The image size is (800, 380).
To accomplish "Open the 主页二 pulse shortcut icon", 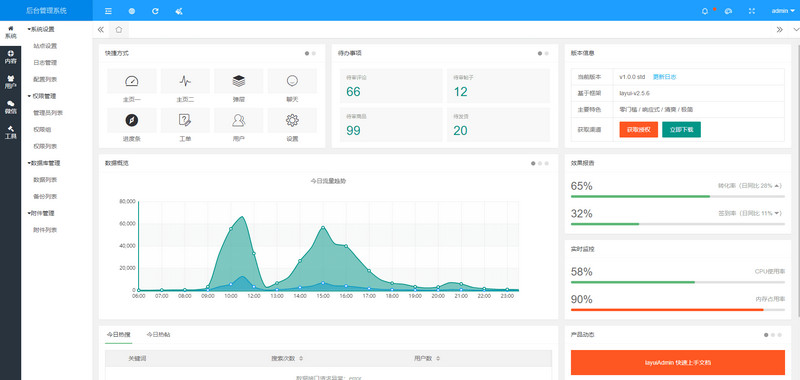I will pos(185,81).
